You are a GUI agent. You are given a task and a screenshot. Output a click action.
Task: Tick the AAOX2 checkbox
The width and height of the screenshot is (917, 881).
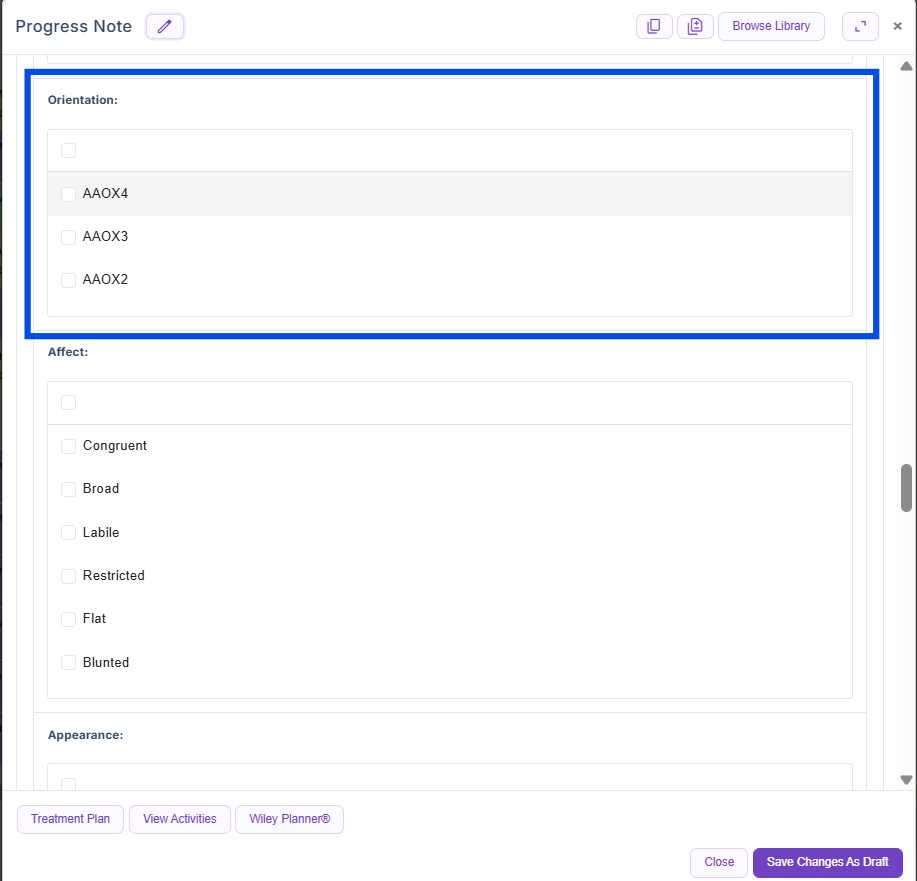[x=69, y=280]
